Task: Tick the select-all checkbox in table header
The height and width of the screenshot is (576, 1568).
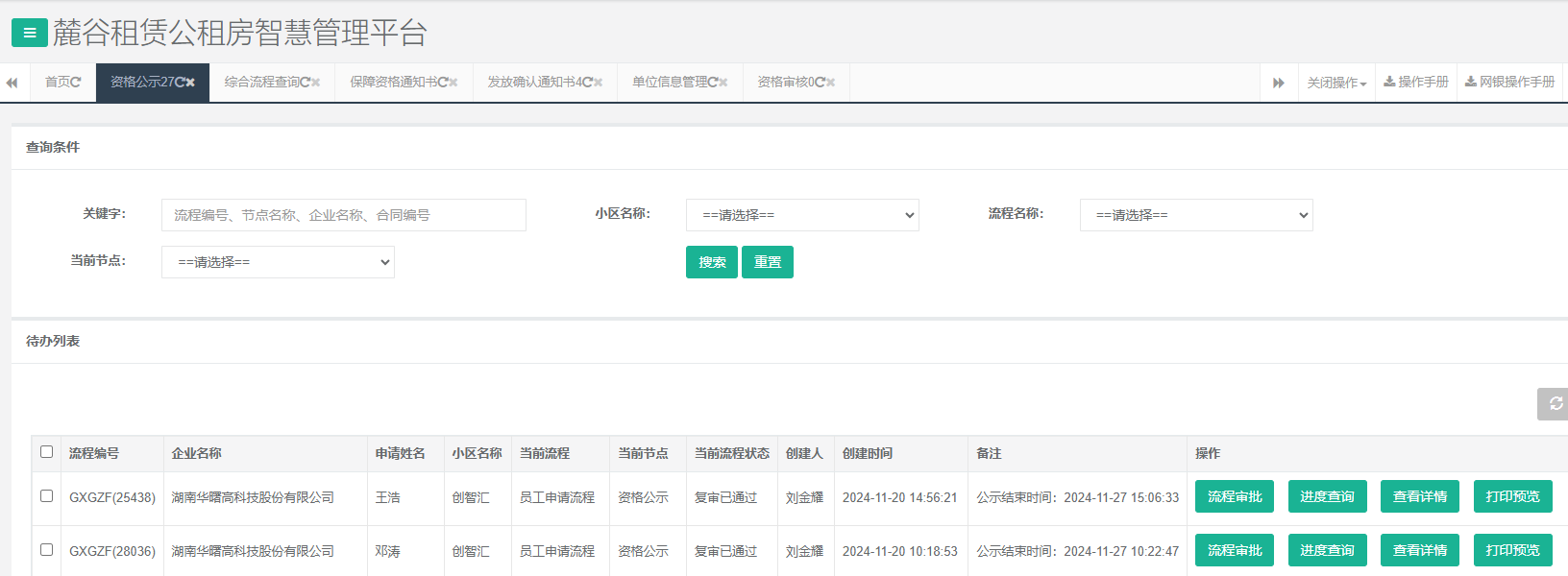Action: [46, 452]
